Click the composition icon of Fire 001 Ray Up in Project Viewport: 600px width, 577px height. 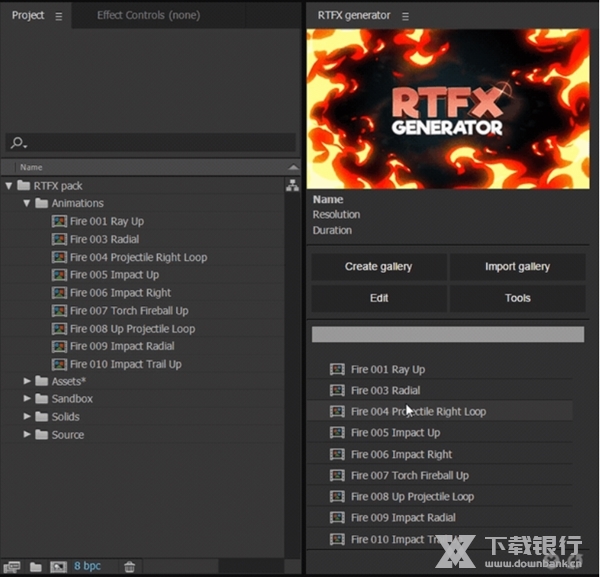pyautogui.click(x=59, y=221)
